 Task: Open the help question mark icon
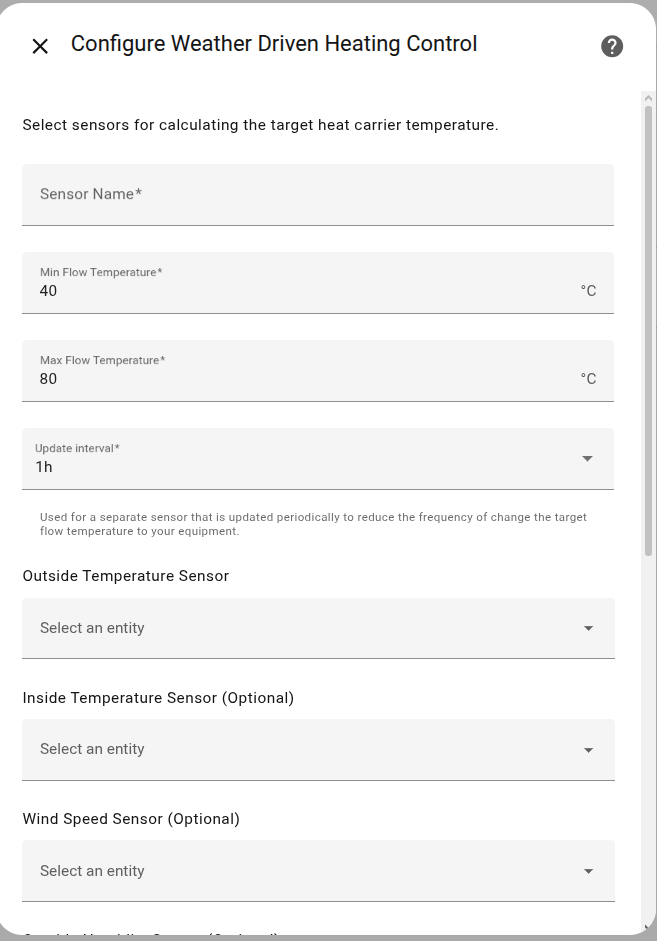[612, 46]
